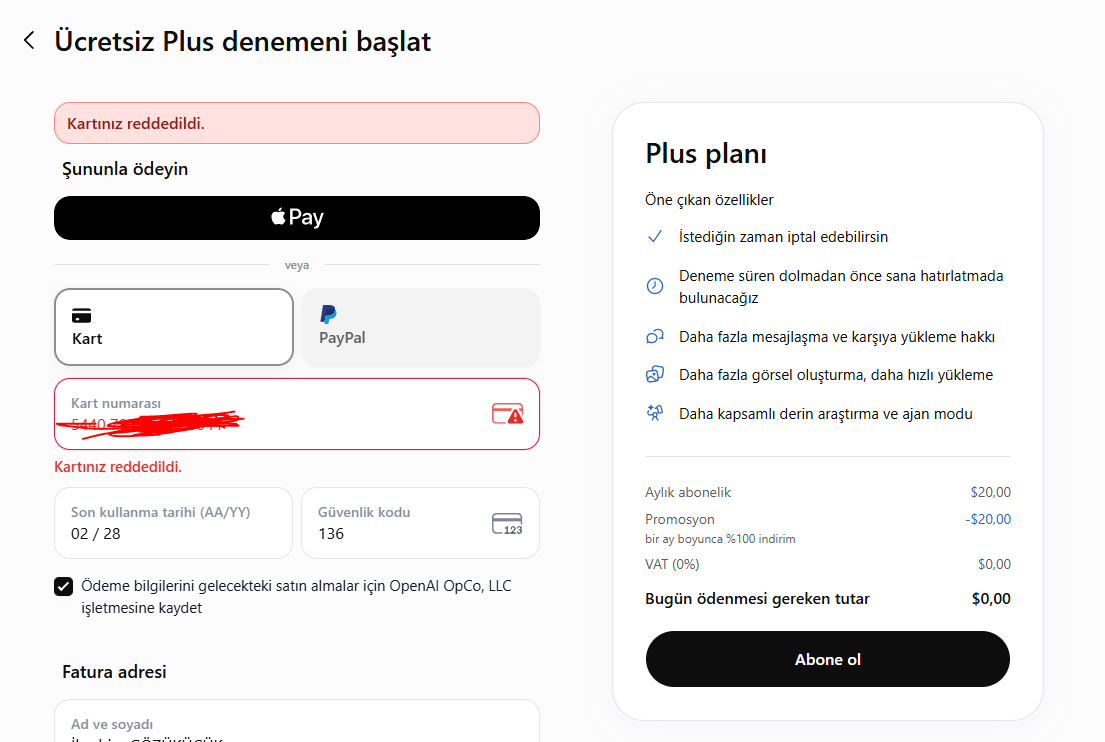Screen dimensions: 1105x742
Task: Click the deep research agent icon
Action: (655, 413)
